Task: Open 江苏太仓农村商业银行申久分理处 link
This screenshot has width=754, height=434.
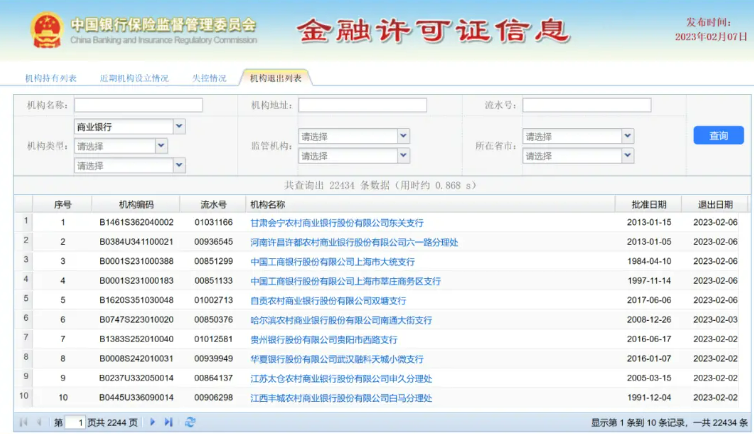Action: pos(341,379)
